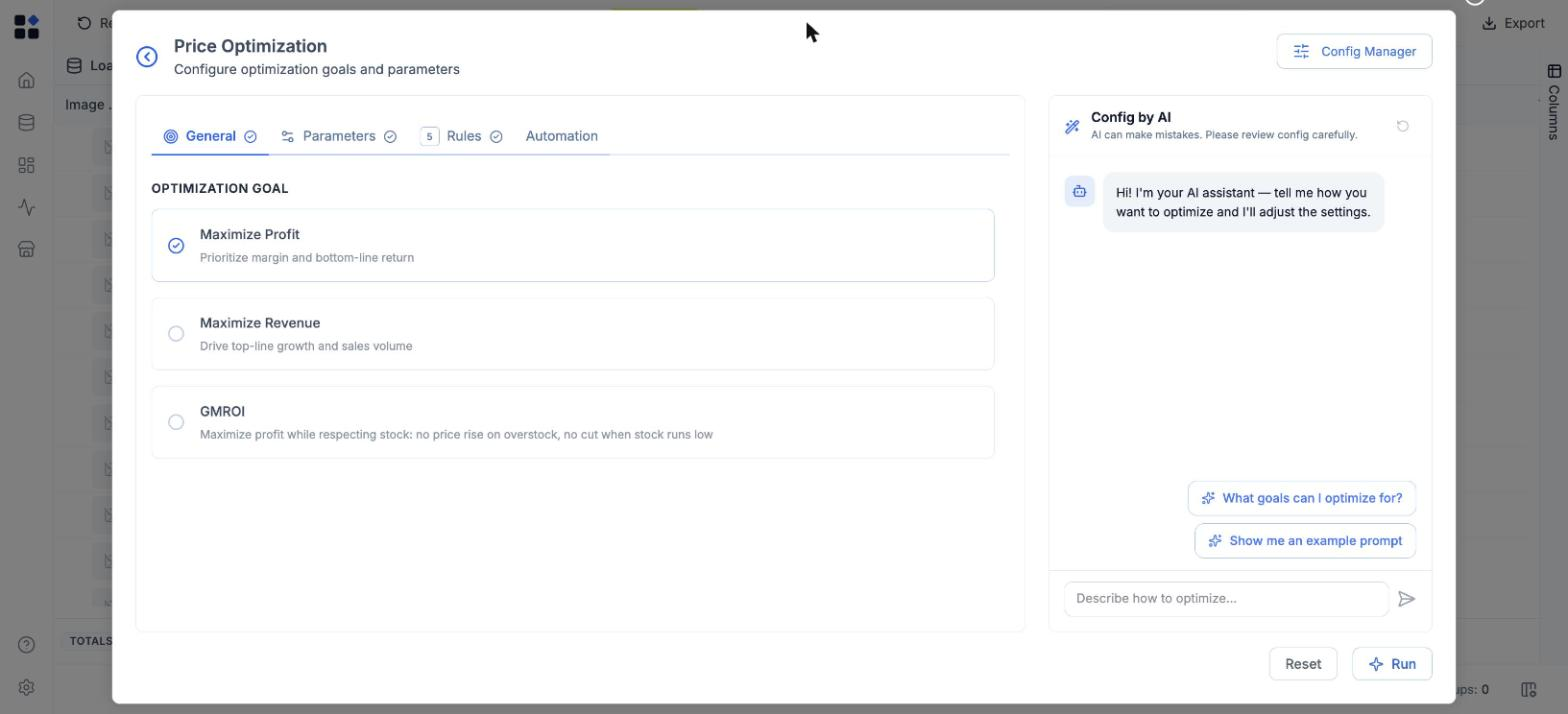Click the Rules tab checkmark icon
This screenshot has height=714, width=1568.
click(x=496, y=136)
